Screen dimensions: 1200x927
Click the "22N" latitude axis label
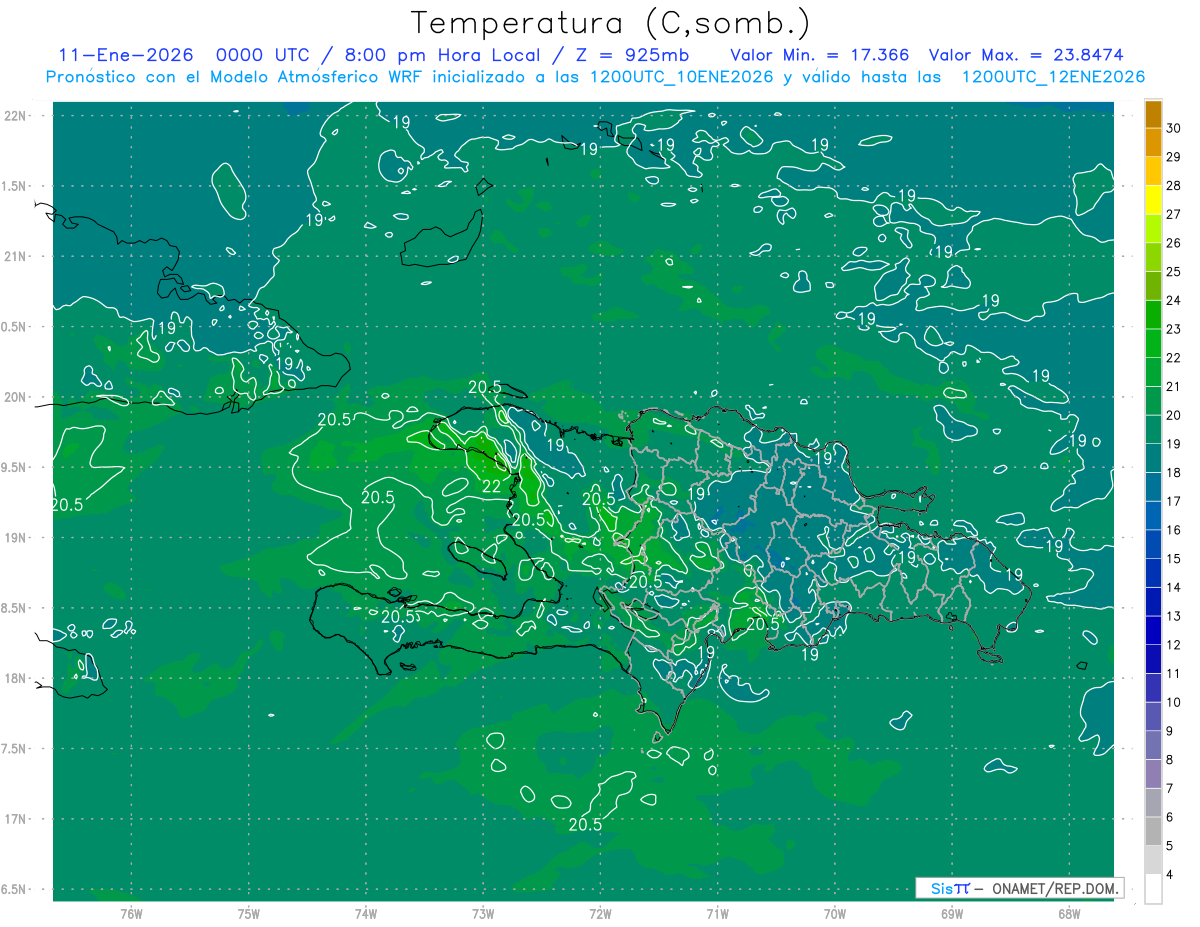tap(16, 115)
